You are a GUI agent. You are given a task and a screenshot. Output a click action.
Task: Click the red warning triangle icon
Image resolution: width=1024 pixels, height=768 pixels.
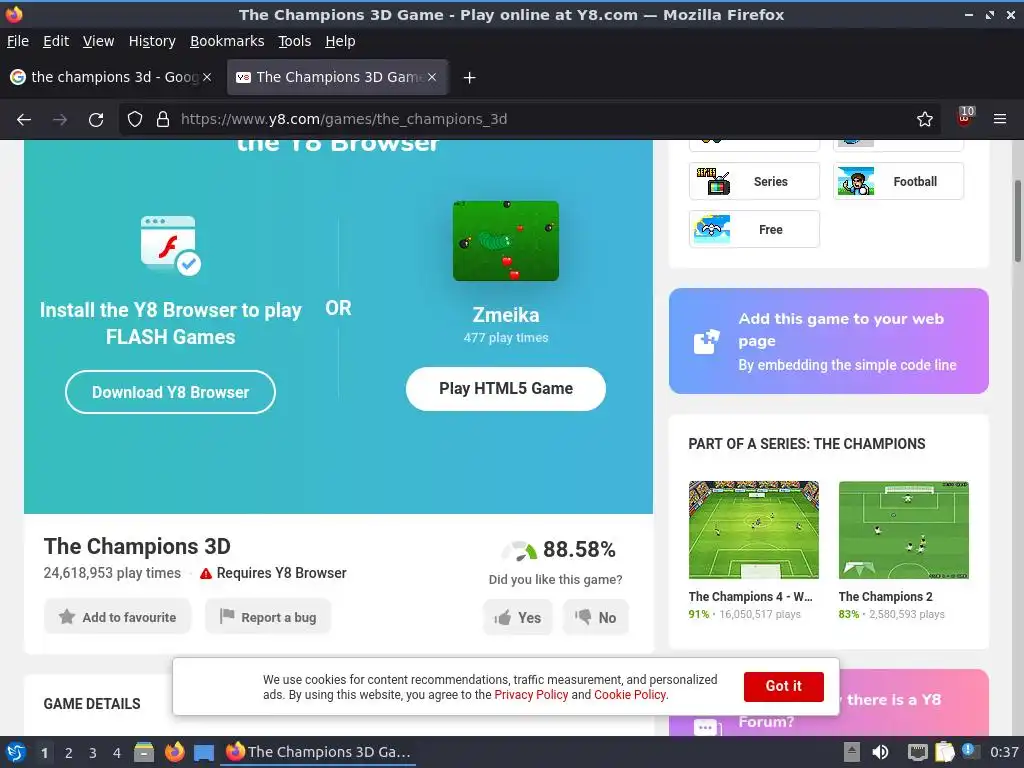[x=206, y=573]
